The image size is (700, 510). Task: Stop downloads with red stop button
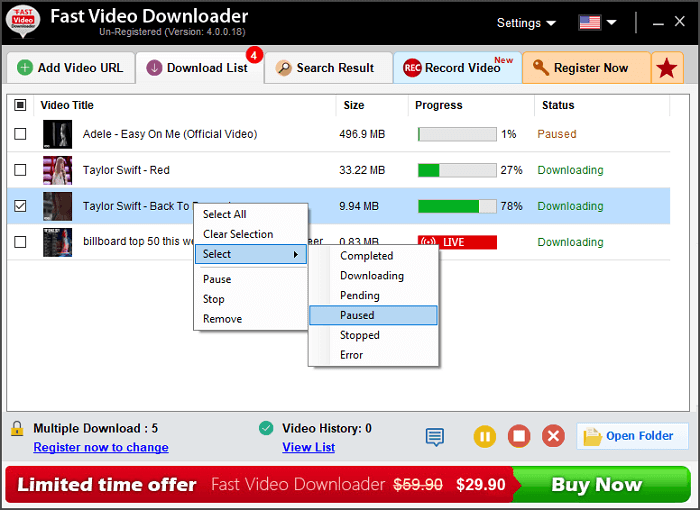click(519, 436)
